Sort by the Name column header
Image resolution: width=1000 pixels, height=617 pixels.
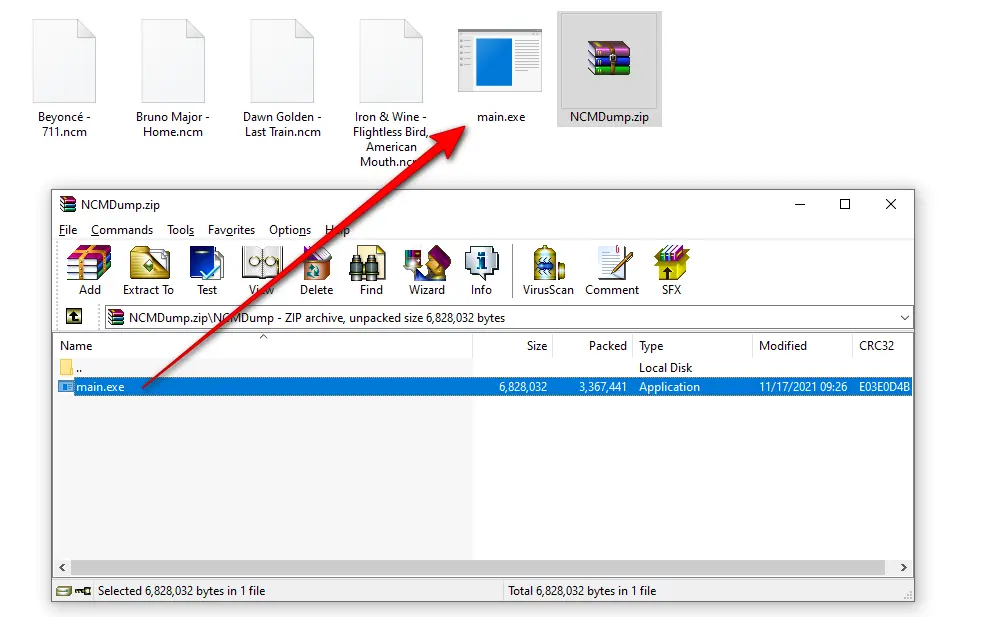point(263,345)
